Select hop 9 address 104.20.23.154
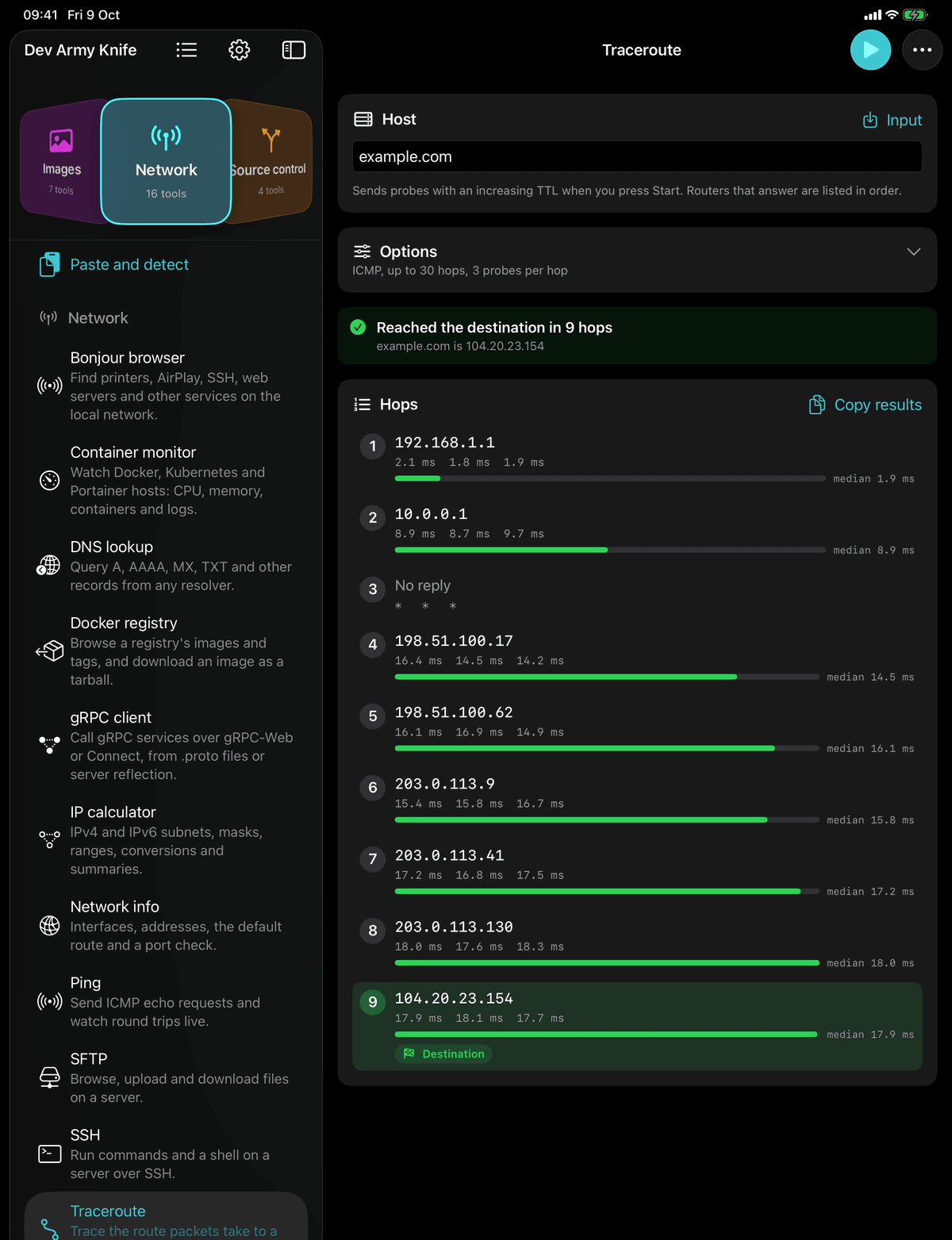The image size is (952, 1240). [454, 998]
